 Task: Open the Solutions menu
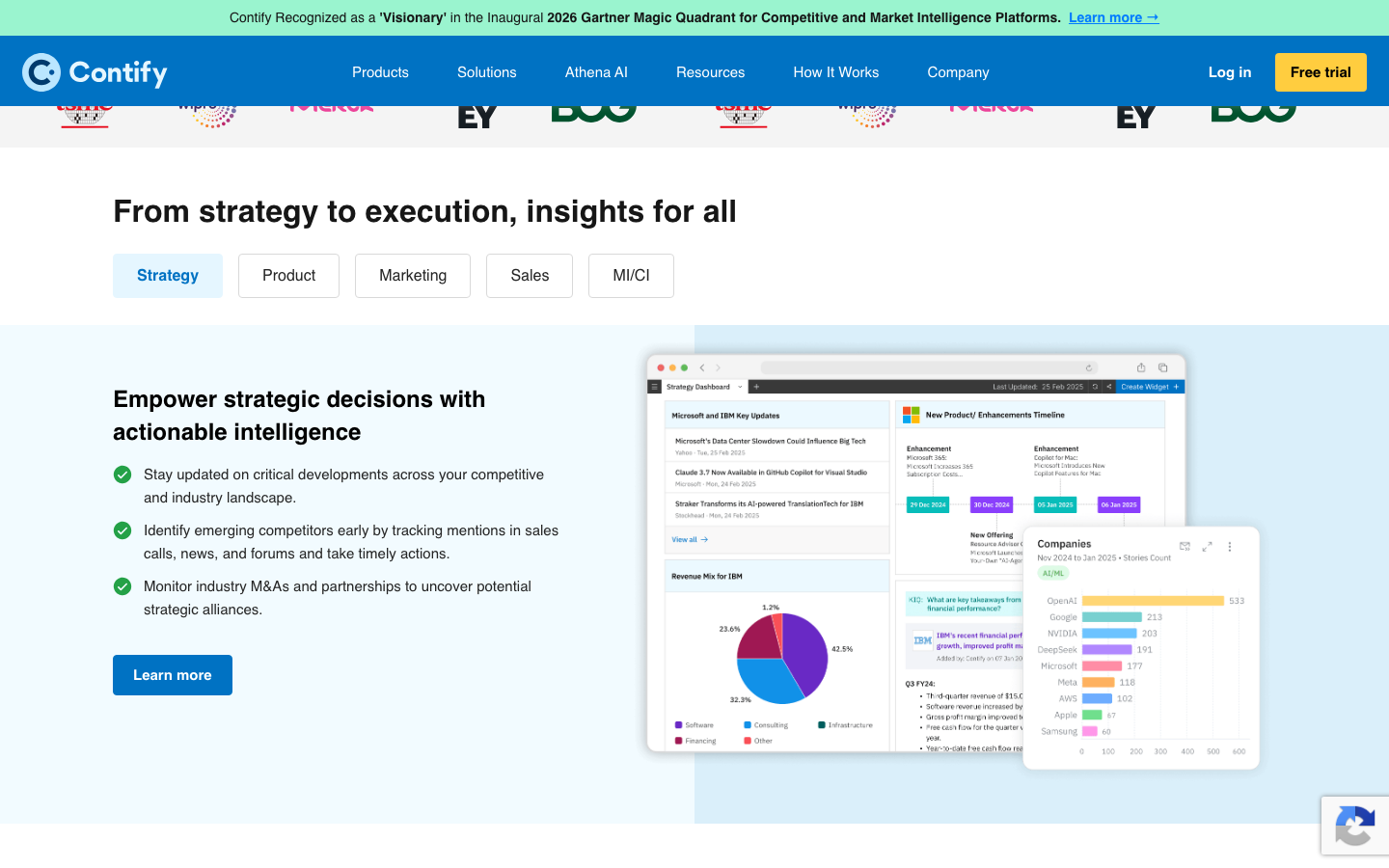tap(486, 72)
